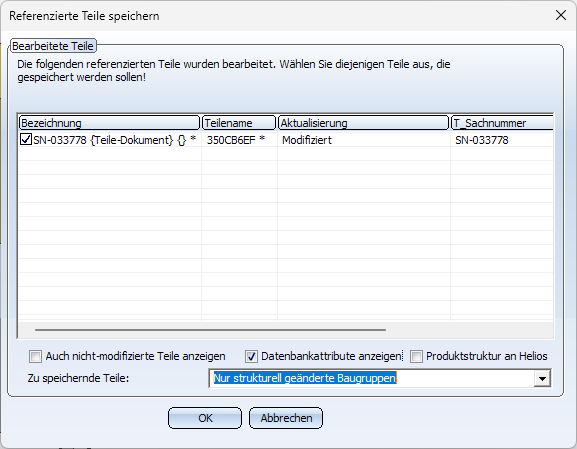577x449 pixels.
Task: Sort by the T_Sachnummer column header
Action: pos(502,123)
